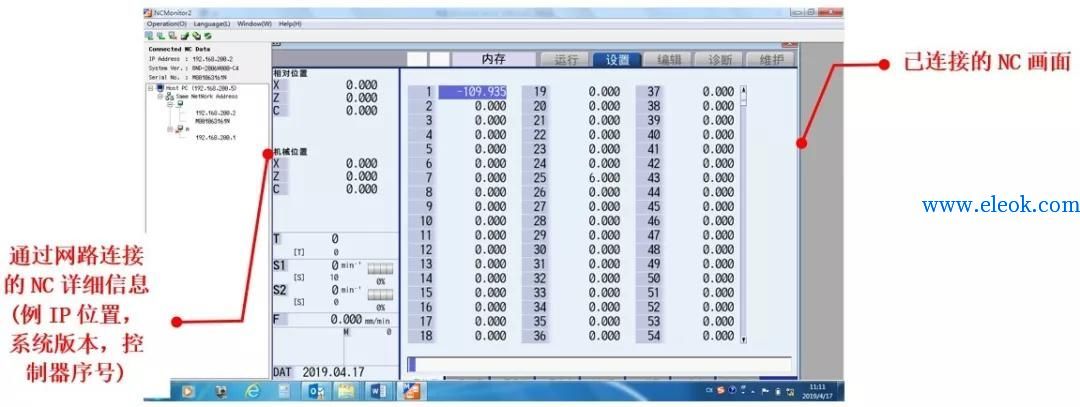Screen dimensions: 1080x407
Task: Collapse the Same Network Address node
Action: point(159,97)
